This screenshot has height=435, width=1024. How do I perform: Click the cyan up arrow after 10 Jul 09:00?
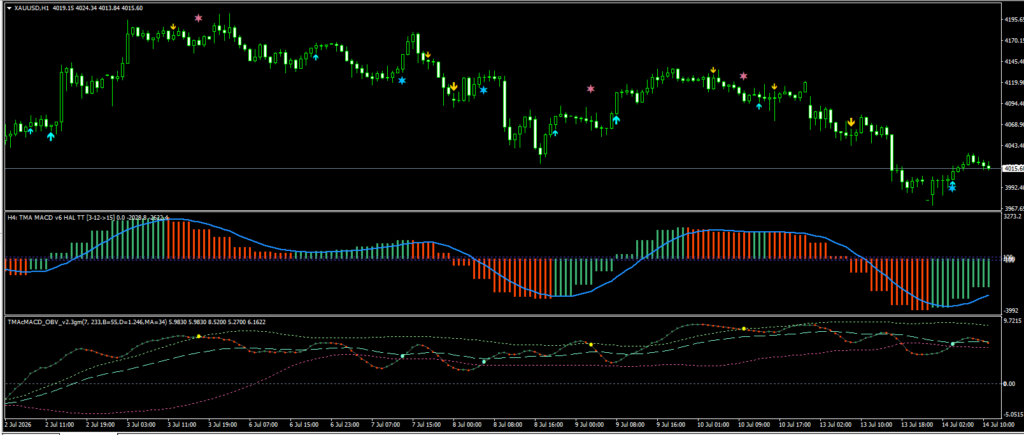pyautogui.click(x=759, y=106)
